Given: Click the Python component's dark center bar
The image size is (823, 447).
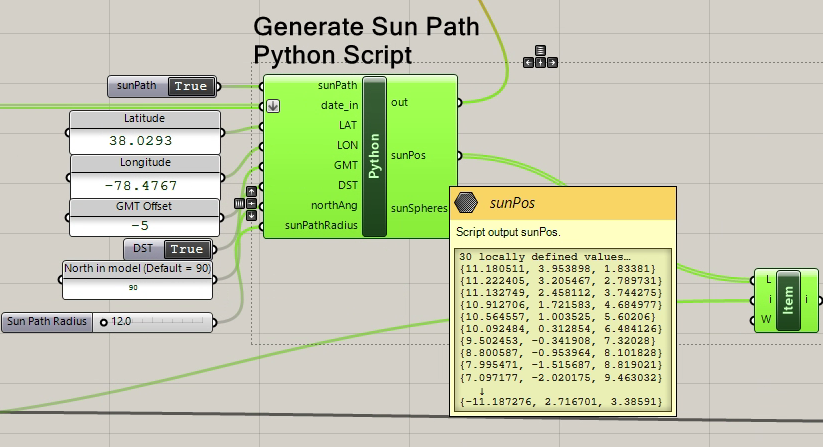Looking at the screenshot, I should click(x=374, y=156).
